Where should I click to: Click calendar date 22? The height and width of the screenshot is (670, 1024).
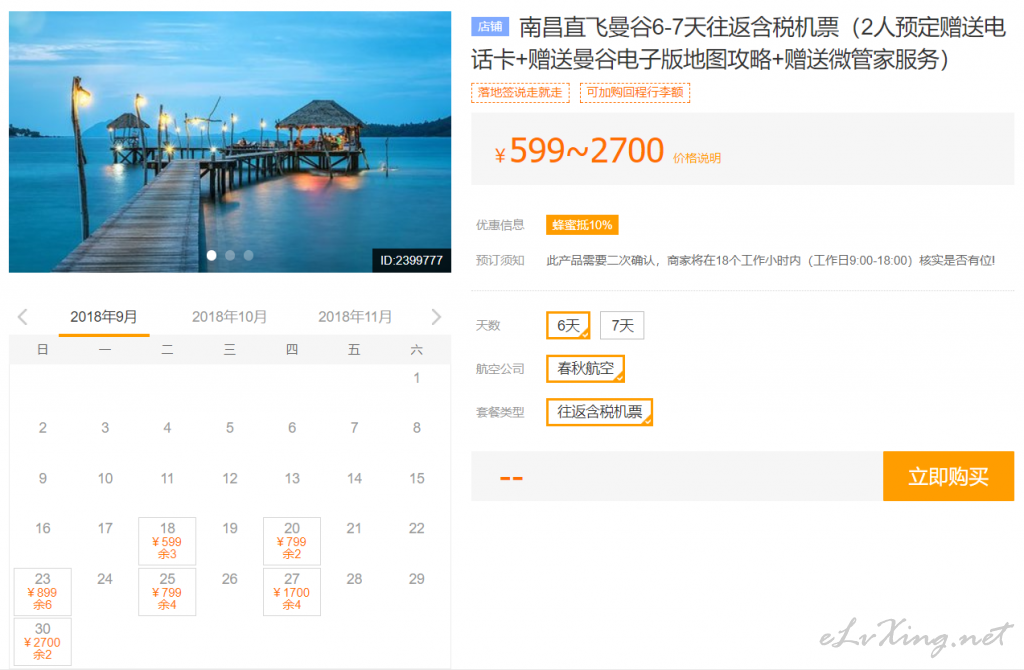[x=417, y=528]
